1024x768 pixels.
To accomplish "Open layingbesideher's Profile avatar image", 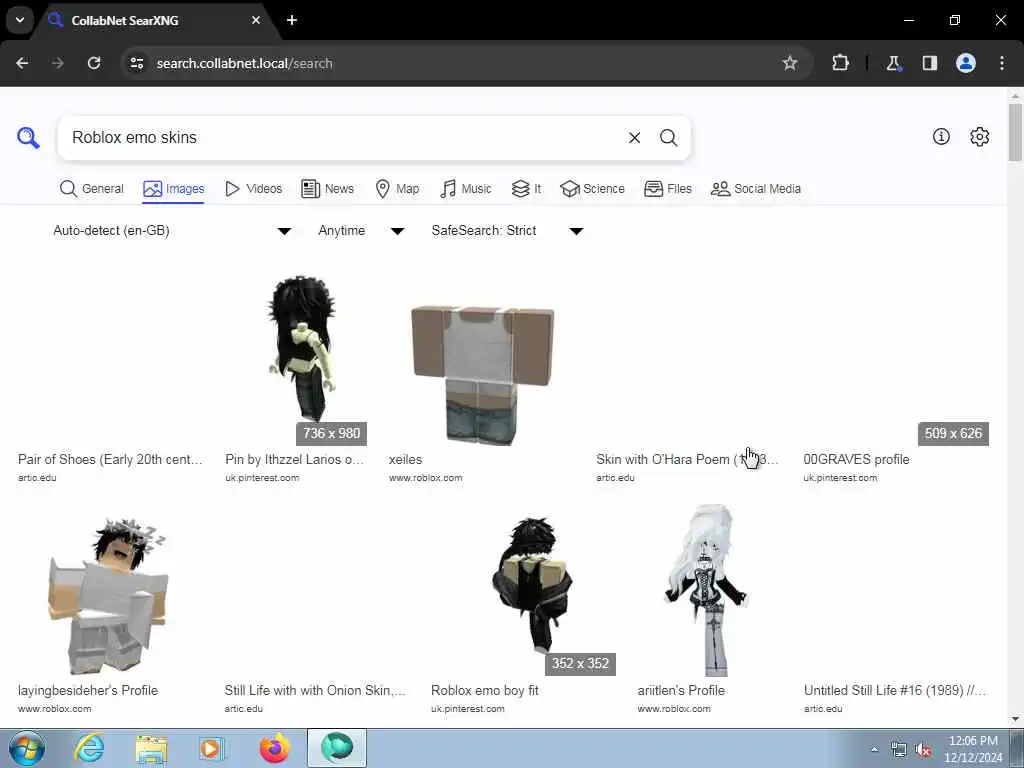I will [108, 594].
